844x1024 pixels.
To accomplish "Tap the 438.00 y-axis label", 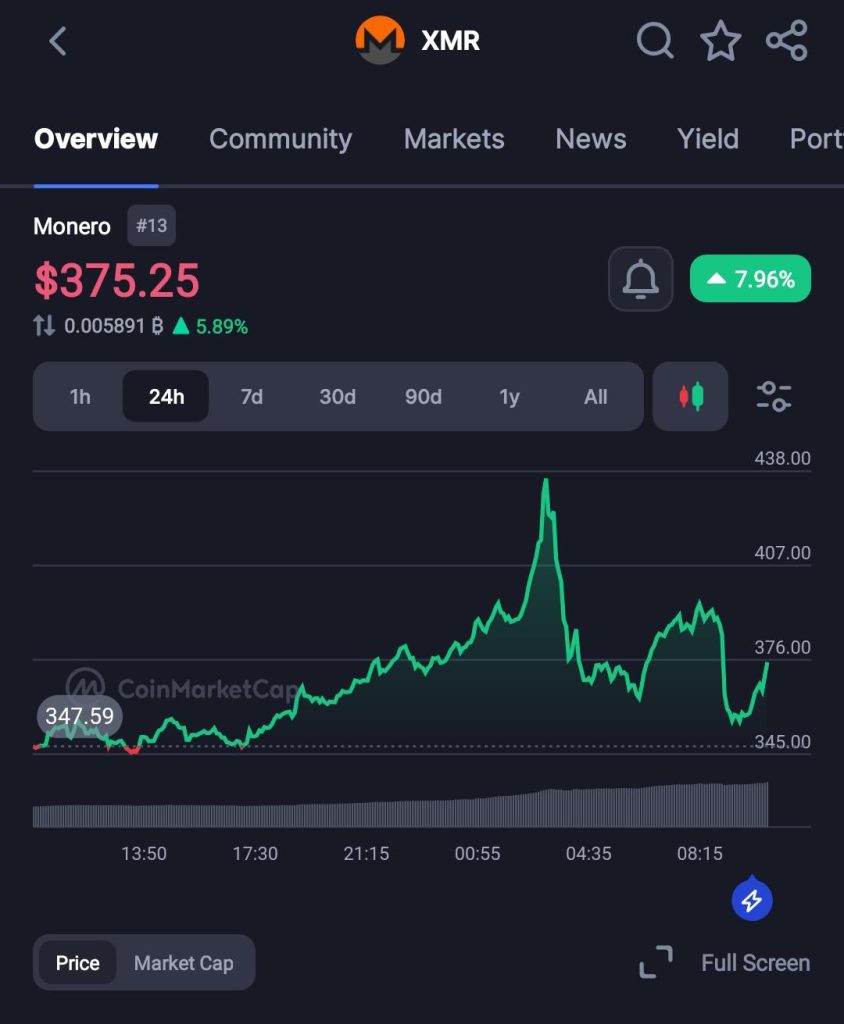I will (782, 458).
